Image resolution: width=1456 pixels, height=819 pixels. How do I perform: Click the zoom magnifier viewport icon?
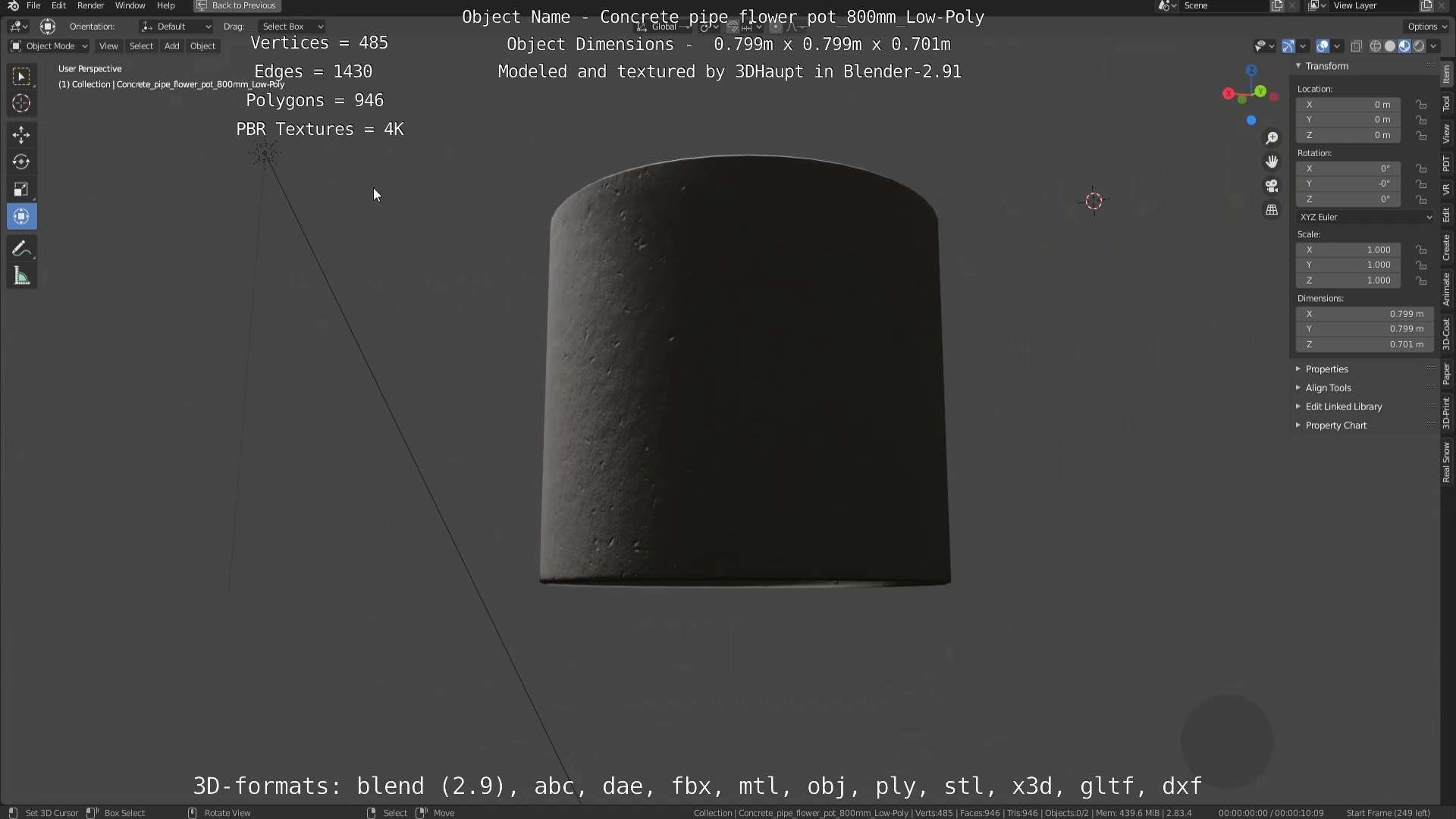pyautogui.click(x=1272, y=138)
